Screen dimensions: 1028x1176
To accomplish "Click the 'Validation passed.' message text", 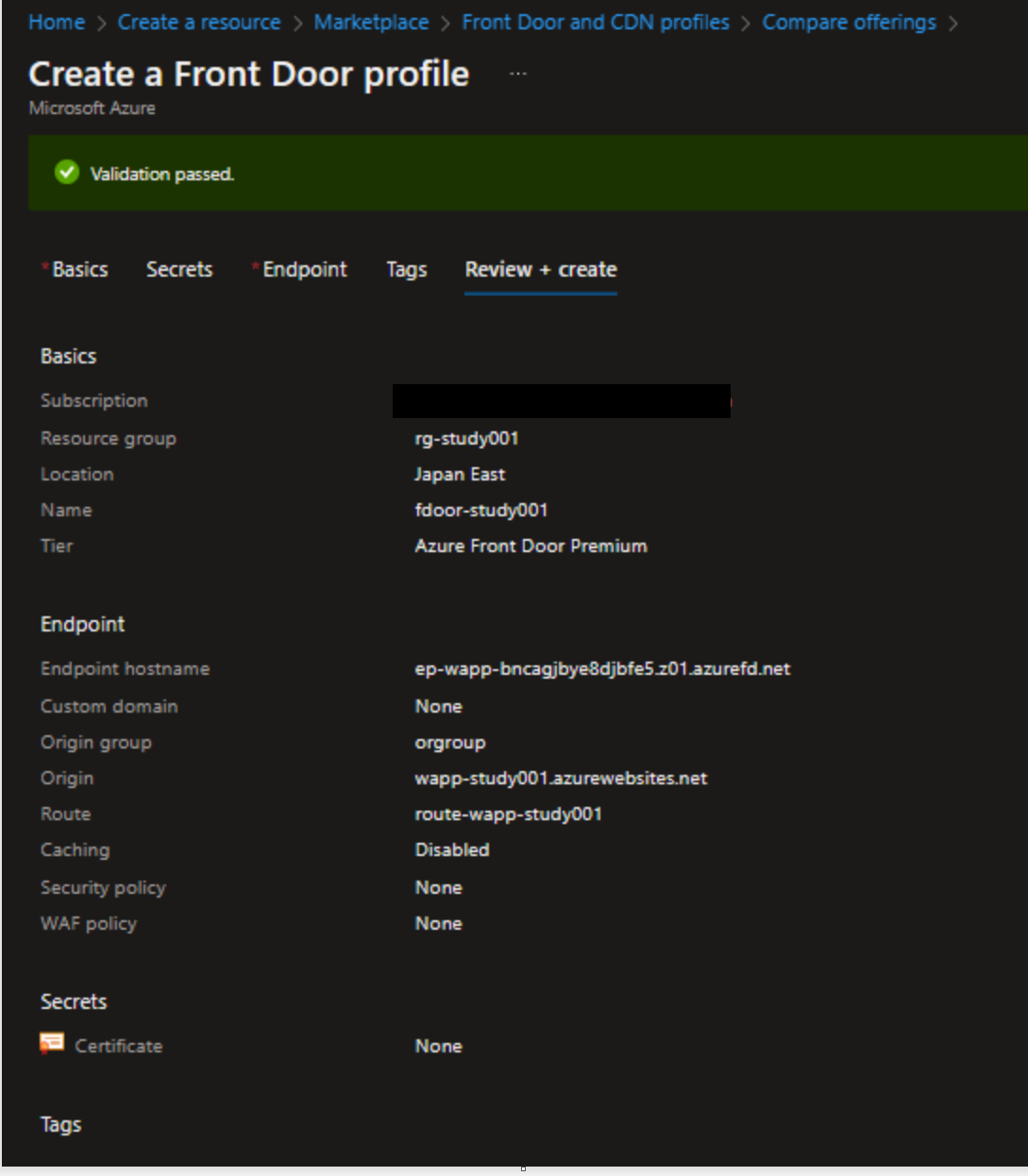I will 162,174.
